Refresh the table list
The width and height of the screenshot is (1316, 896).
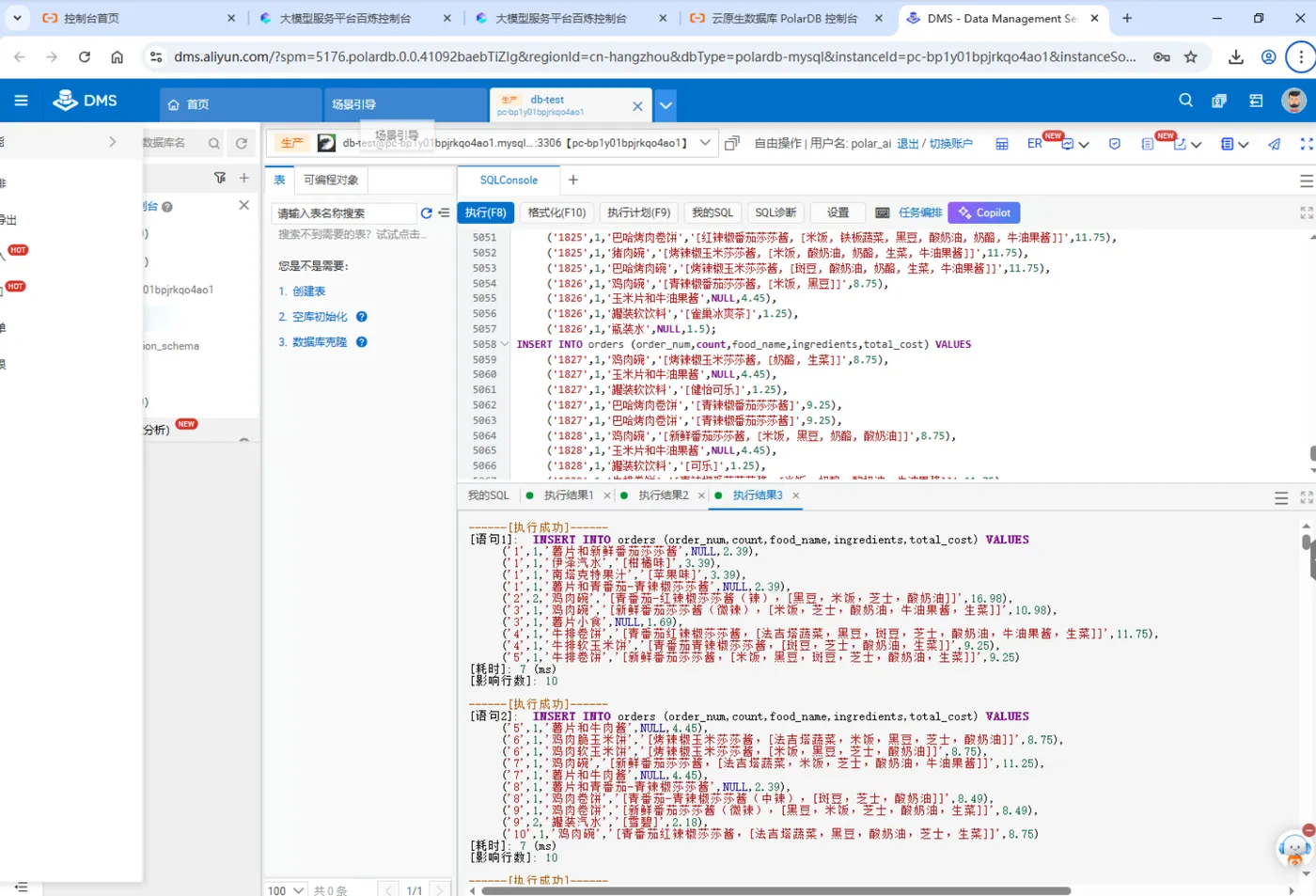pos(426,213)
